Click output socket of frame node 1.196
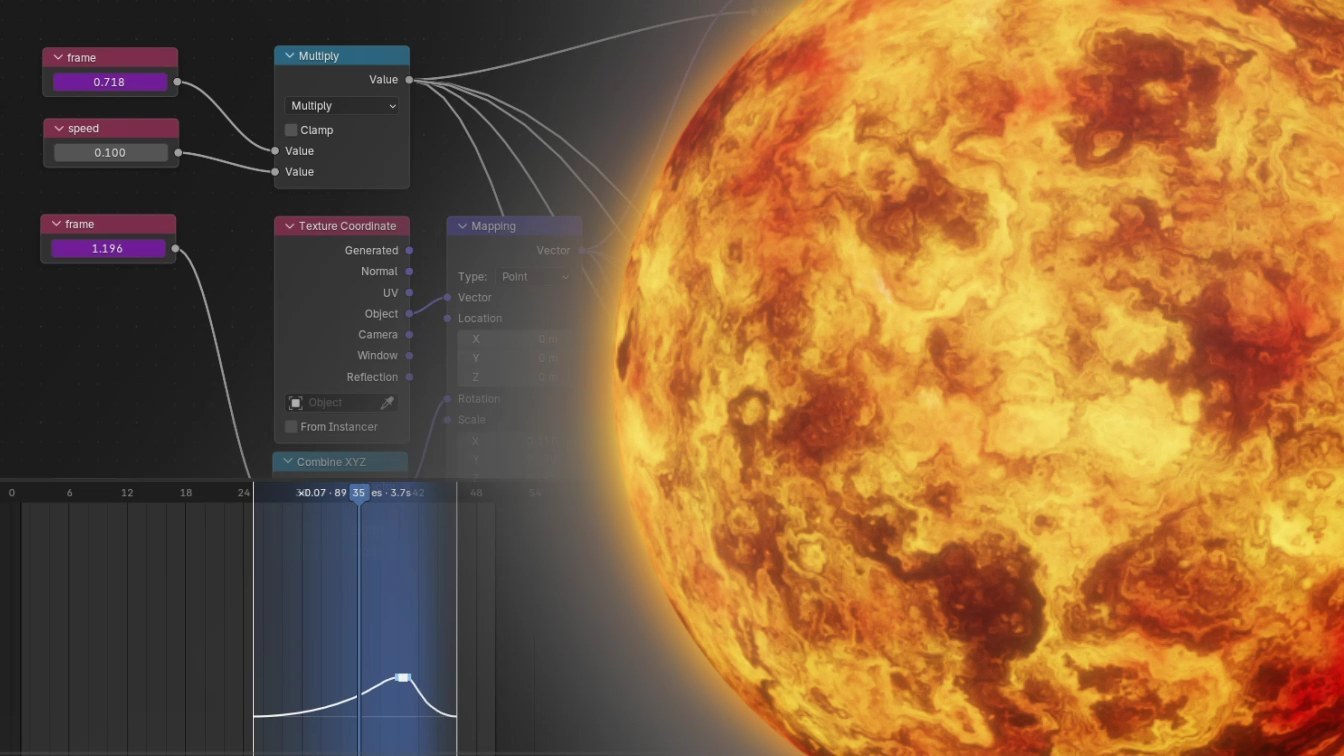This screenshot has width=1344, height=756. point(175,249)
